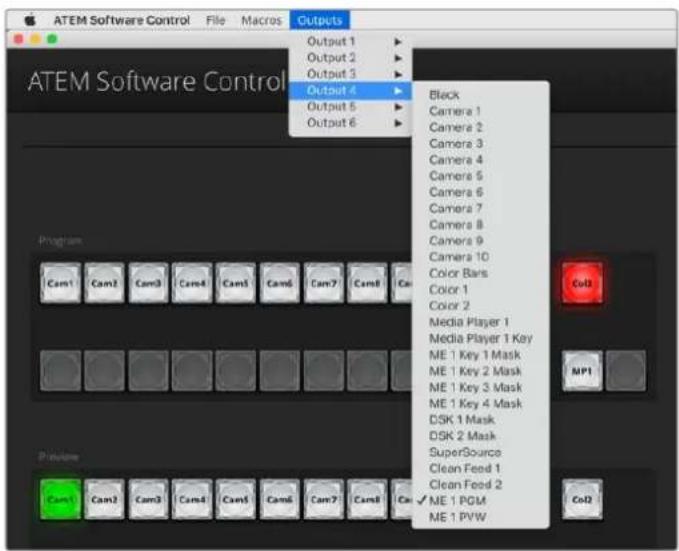The height and width of the screenshot is (551, 679).
Task: Select Color 1 from the submenu
Action: 481,289
